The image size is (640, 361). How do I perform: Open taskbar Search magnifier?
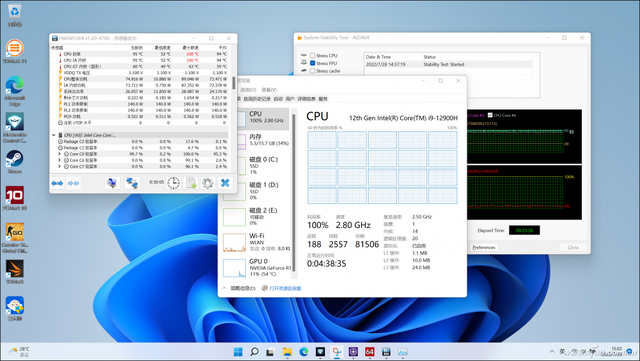[x=254, y=352]
